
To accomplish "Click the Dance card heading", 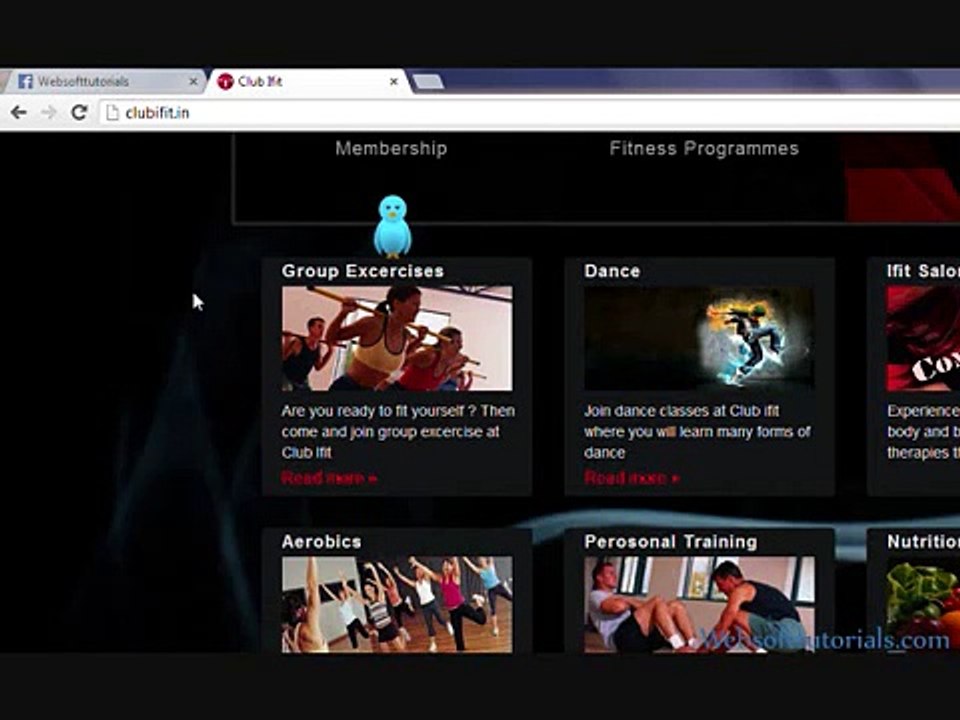I will (612, 271).
